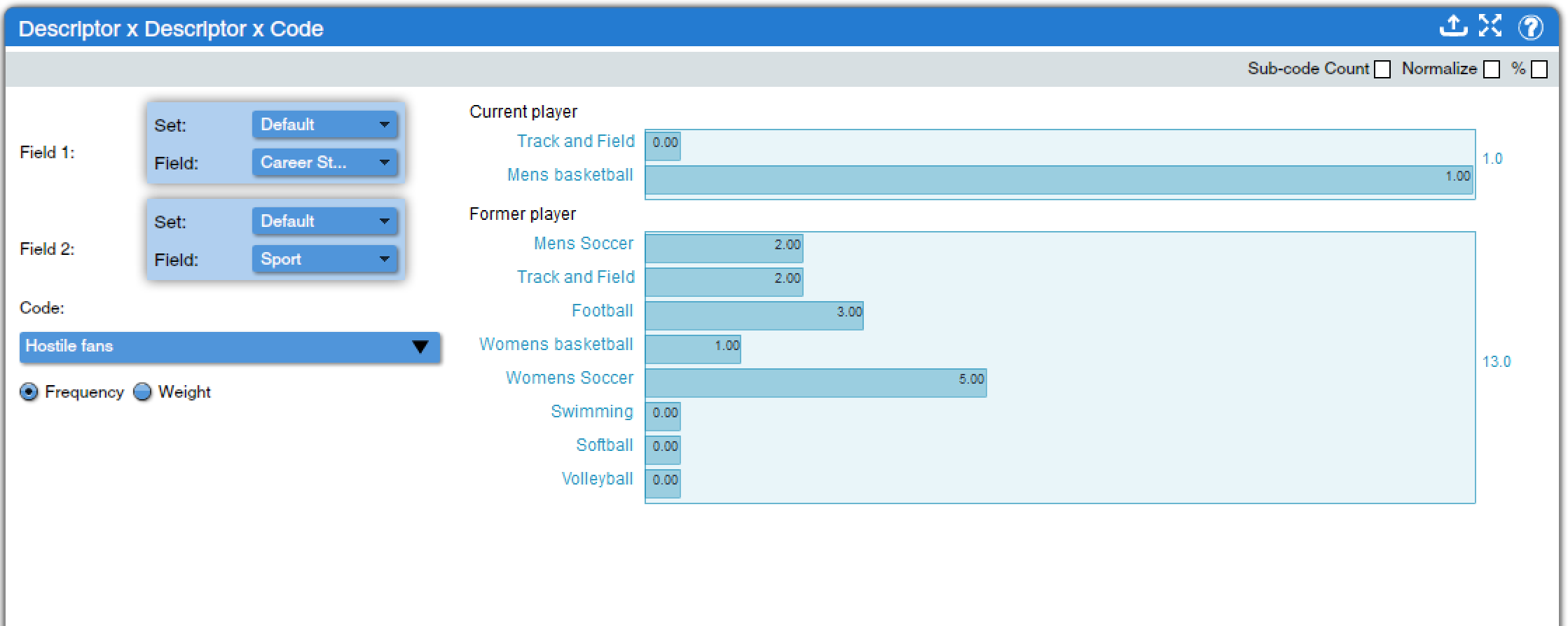
Task: Expand Field 2 Set dropdown
Action: pyautogui.click(x=324, y=221)
